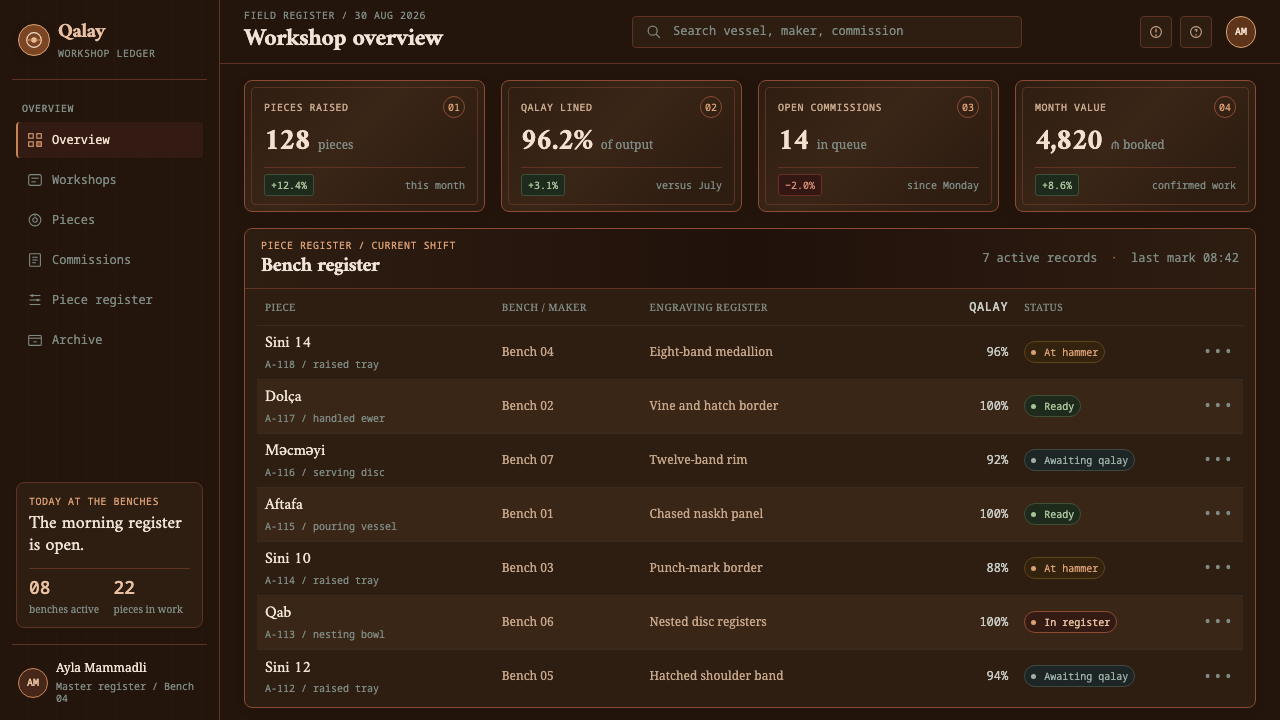
Task: Click the Archive sidebar icon
Action: 35,340
